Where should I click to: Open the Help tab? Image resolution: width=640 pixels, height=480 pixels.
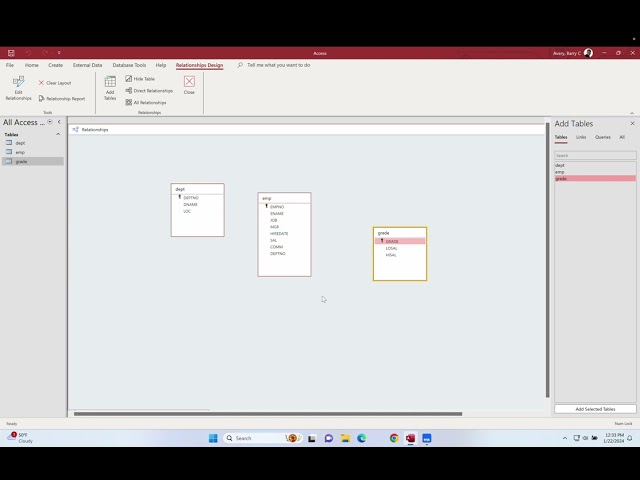point(161,65)
